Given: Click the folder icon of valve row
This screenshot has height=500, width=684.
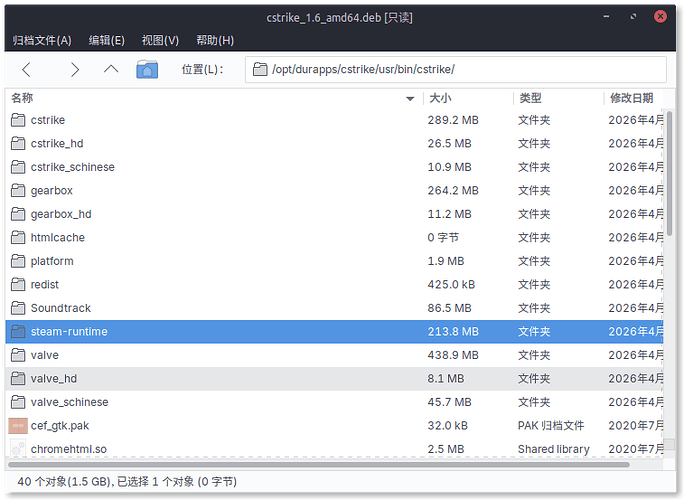Looking at the screenshot, I should tap(18, 355).
